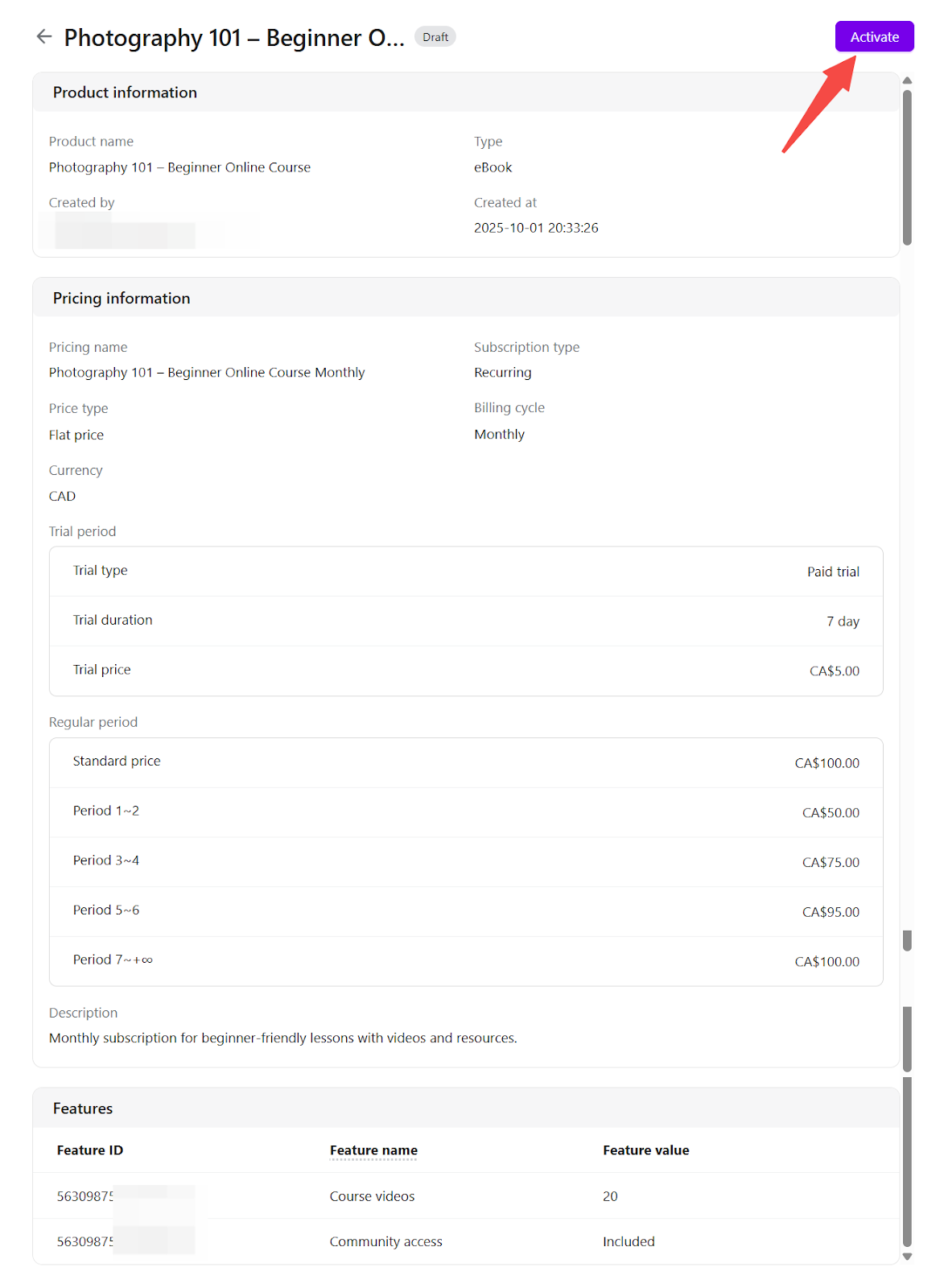Click the Features section header

83,1108
